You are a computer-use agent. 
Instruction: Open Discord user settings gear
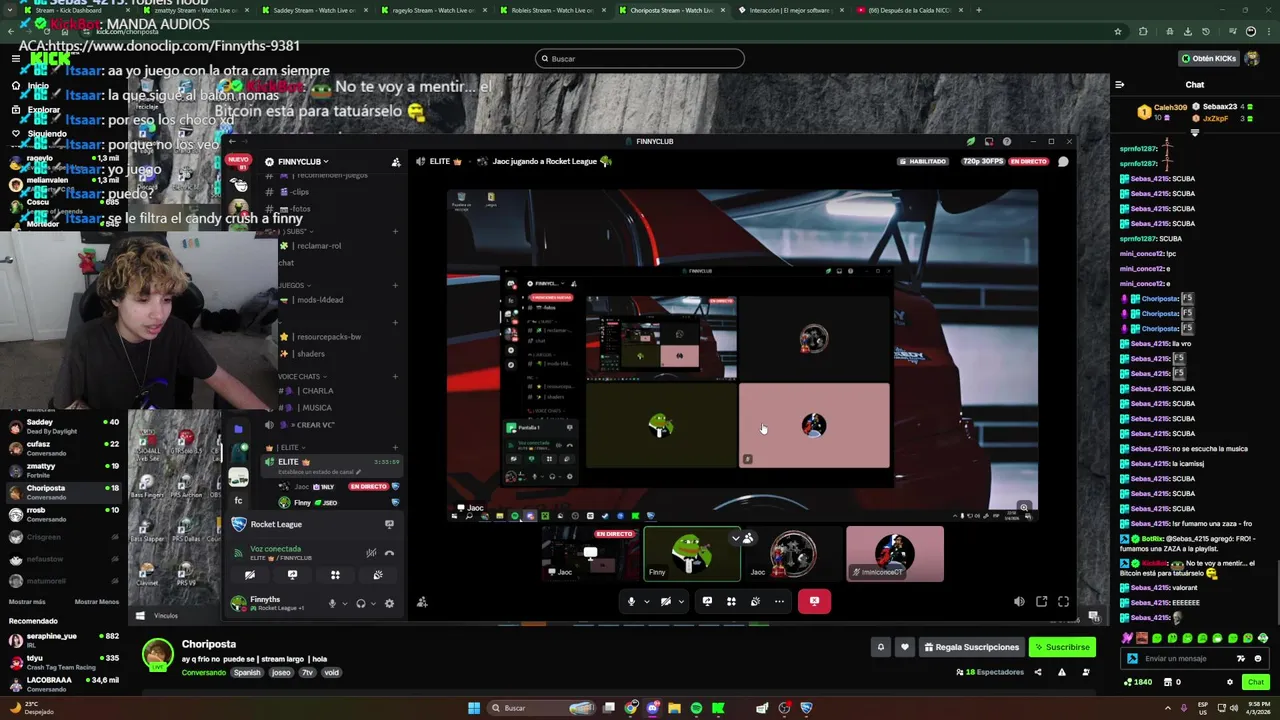(x=389, y=604)
